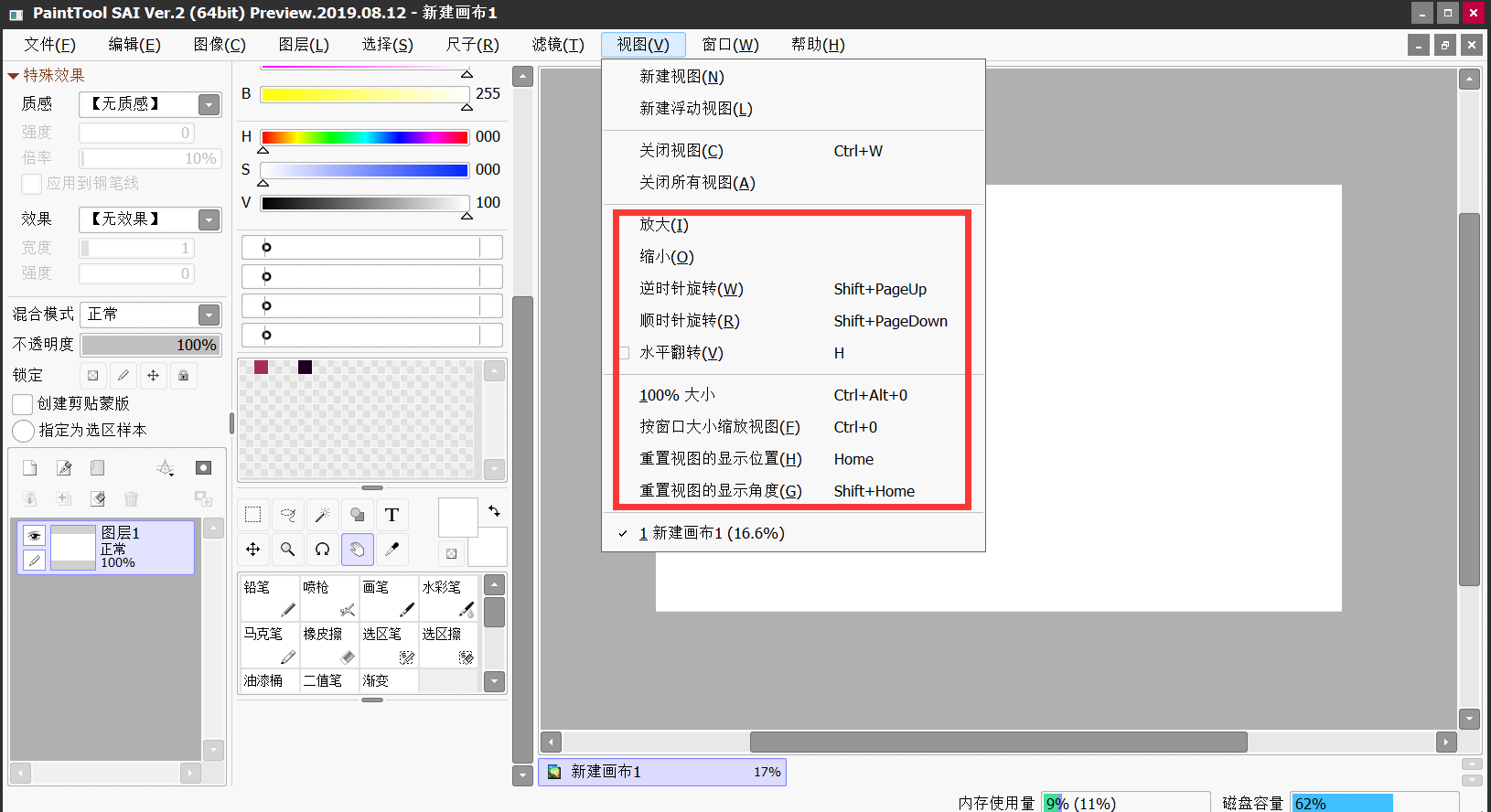This screenshot has width=1491, height=812.
Task: Hide 图层1 with the eye icon
Action: tap(34, 536)
